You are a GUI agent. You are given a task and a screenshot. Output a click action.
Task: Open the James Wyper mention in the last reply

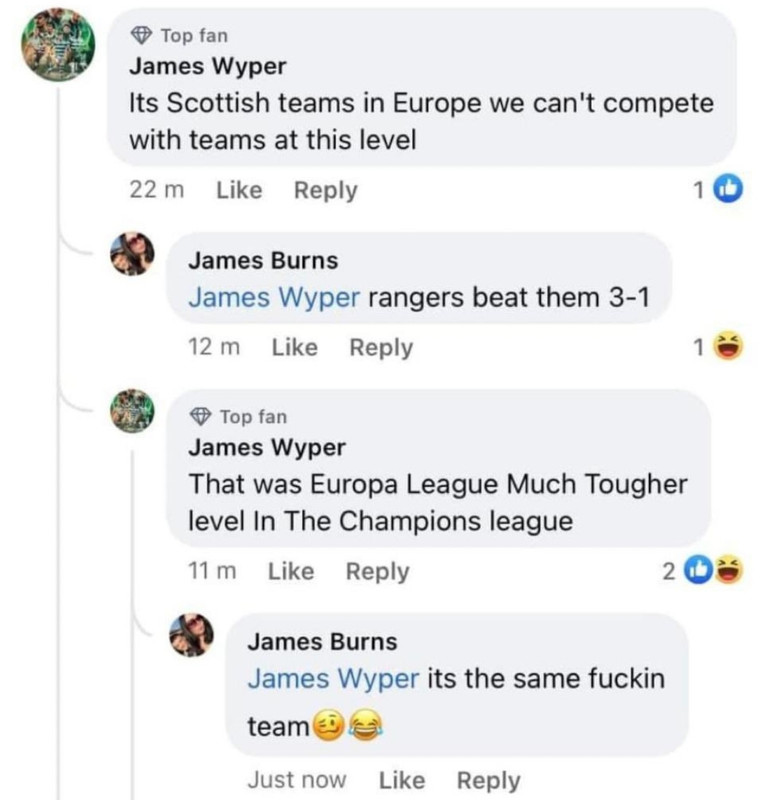[333, 679]
